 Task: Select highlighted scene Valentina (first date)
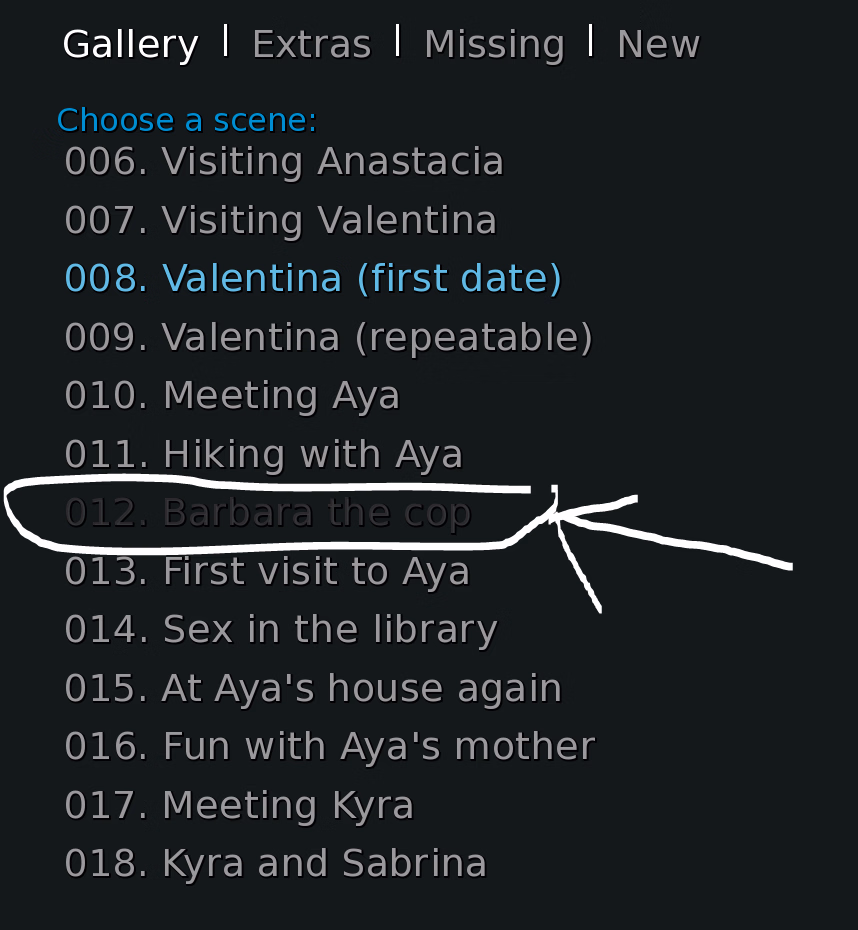pyautogui.click(x=313, y=279)
